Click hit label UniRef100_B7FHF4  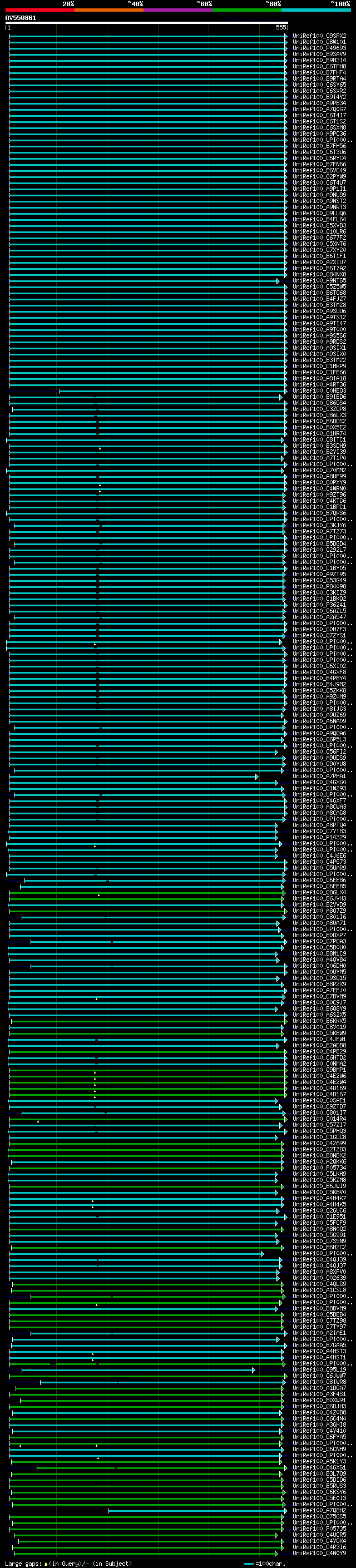[319, 72]
